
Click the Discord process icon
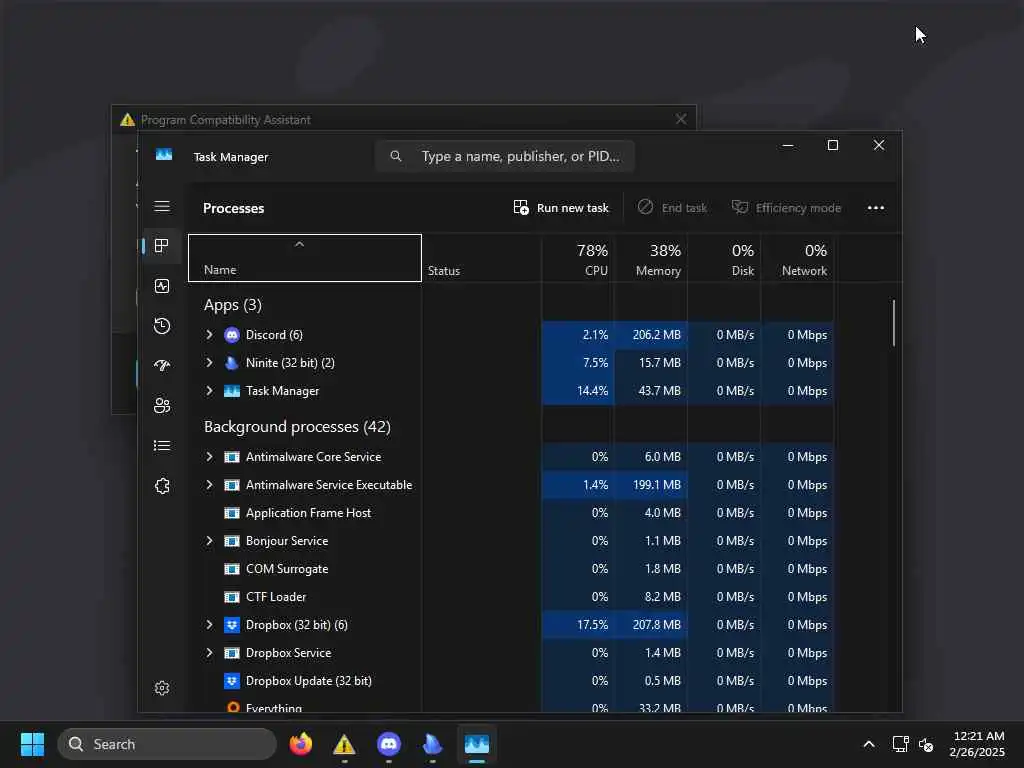232,335
